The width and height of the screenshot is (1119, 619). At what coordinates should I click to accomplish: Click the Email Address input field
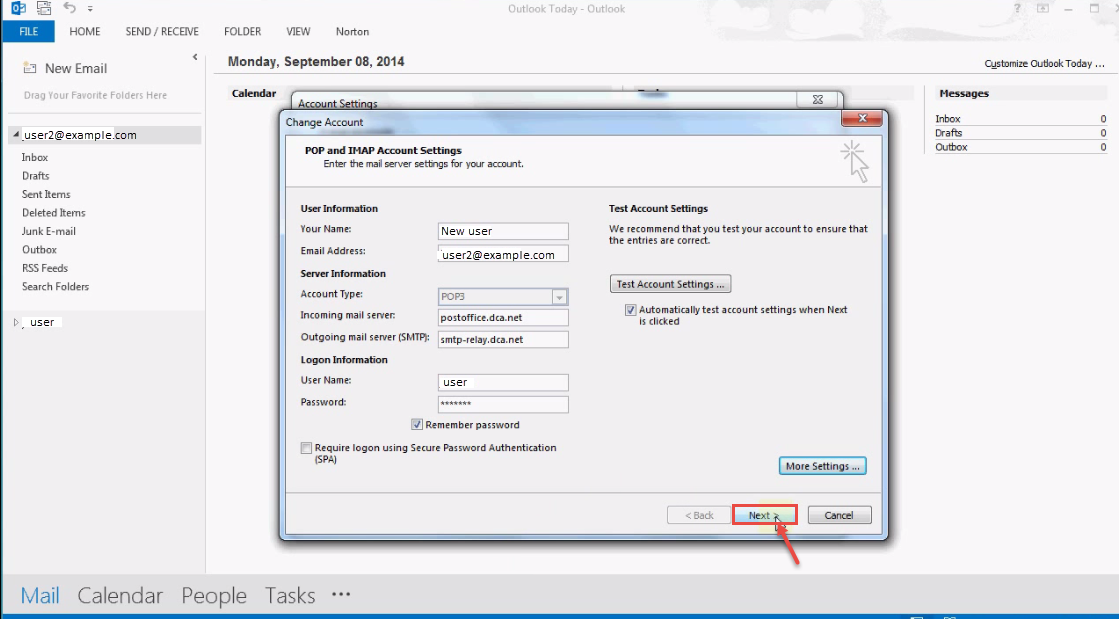503,254
